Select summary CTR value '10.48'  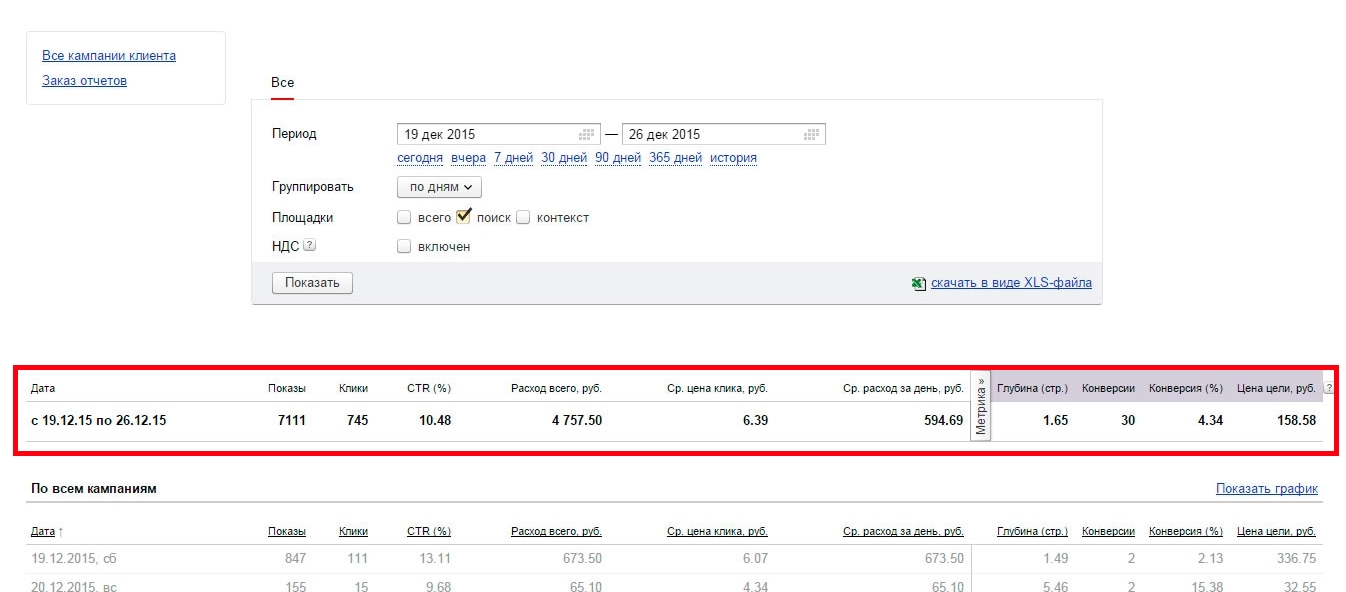[x=435, y=421]
